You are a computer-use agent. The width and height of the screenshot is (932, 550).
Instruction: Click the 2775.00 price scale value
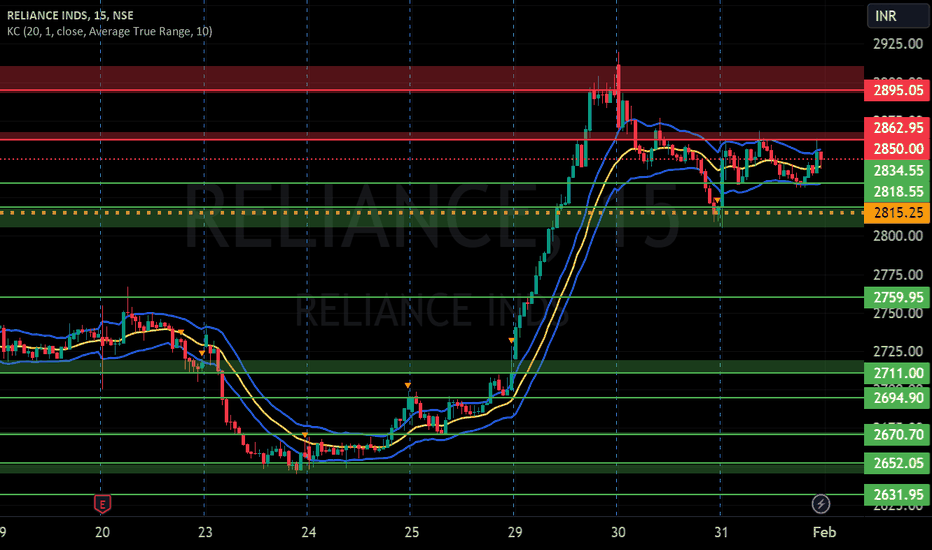[x=898, y=274]
